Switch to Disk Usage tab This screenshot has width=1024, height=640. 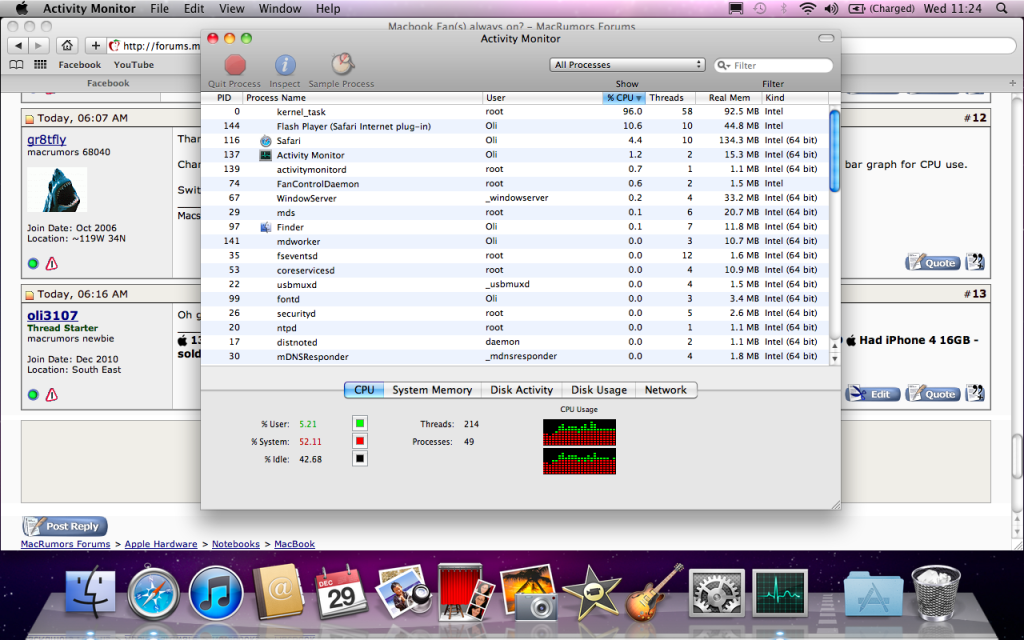599,390
